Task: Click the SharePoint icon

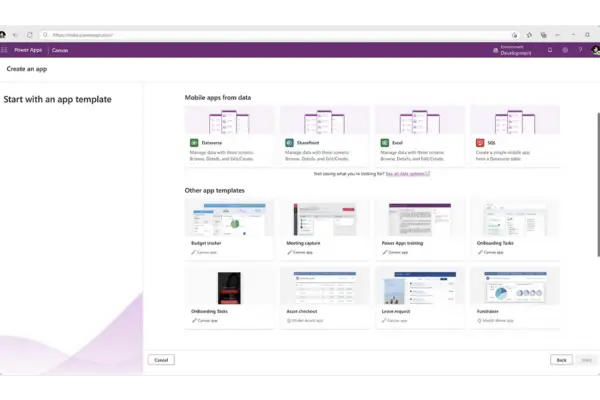Action: coord(289,143)
